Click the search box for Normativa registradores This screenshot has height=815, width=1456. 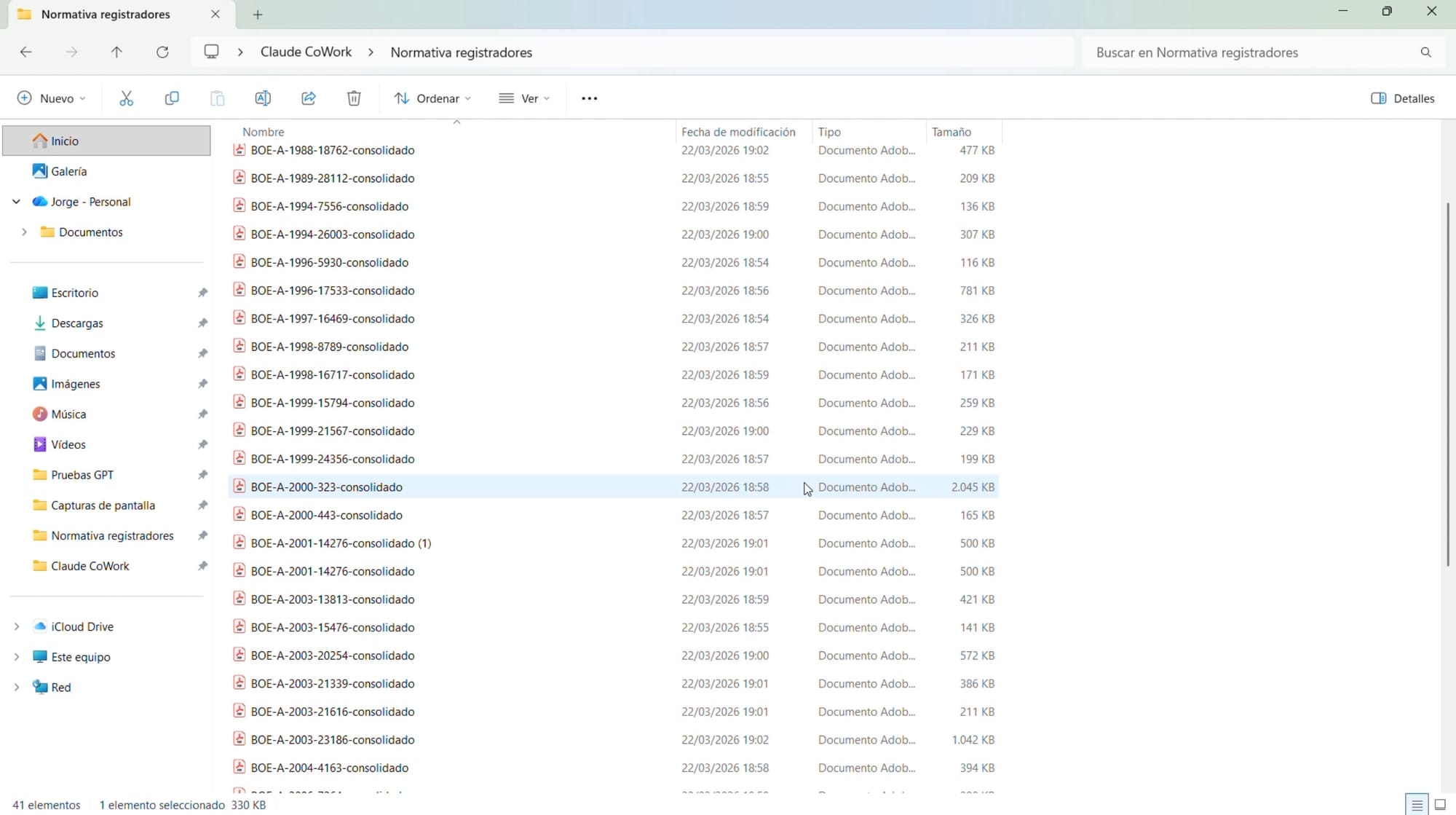1252,52
